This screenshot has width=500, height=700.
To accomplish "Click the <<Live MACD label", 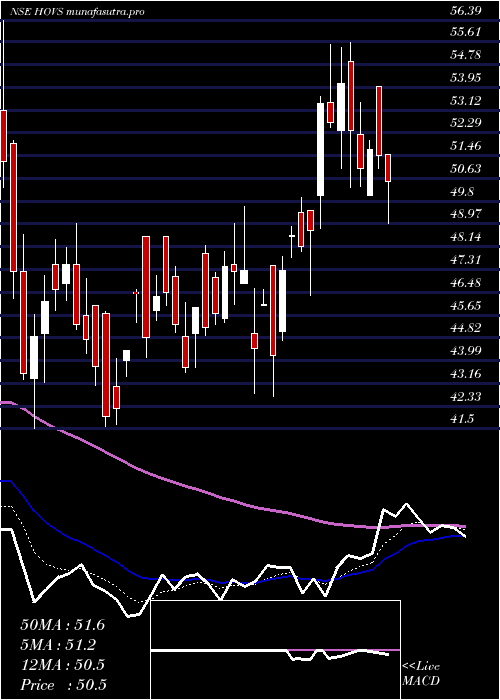I will [421, 675].
